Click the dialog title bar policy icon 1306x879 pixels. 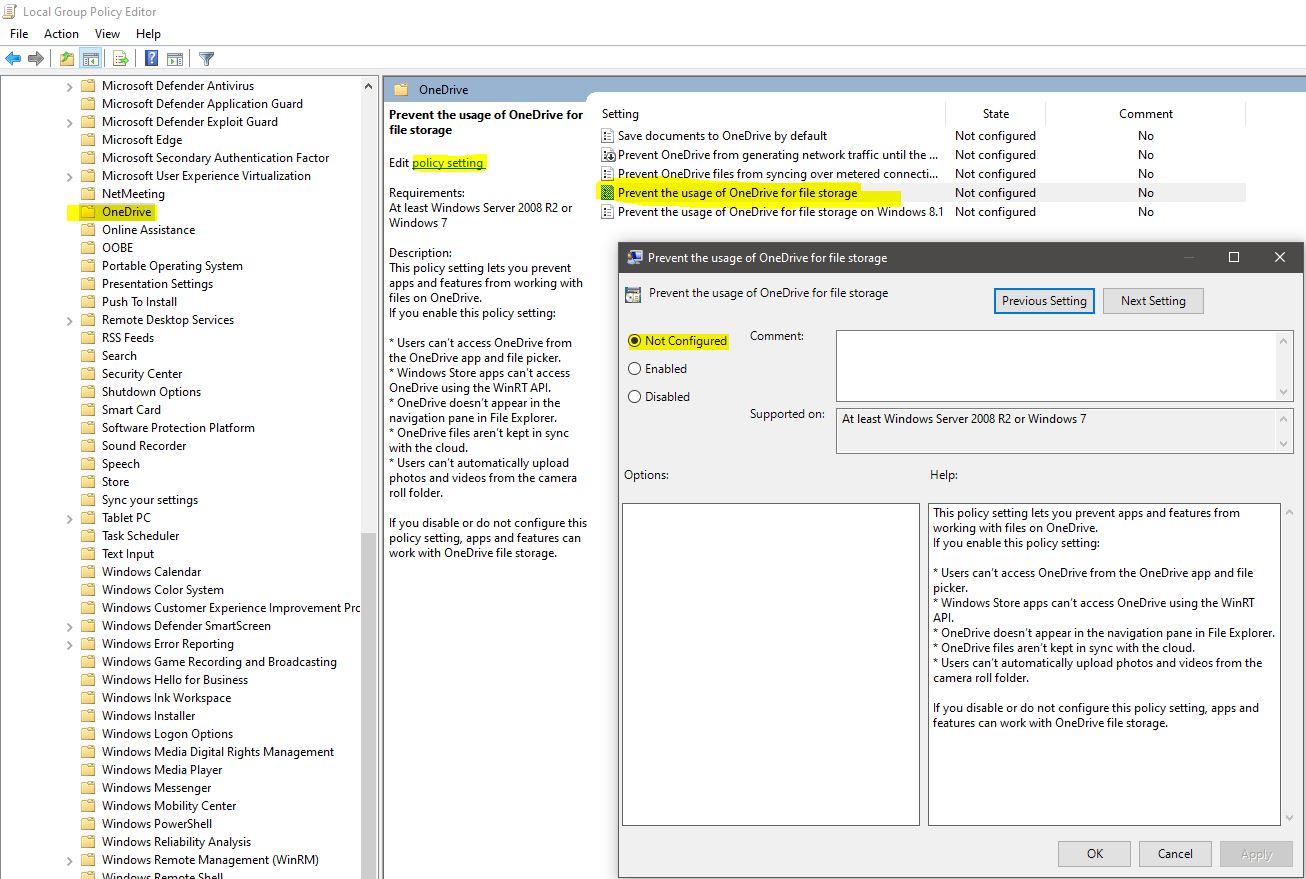634,258
